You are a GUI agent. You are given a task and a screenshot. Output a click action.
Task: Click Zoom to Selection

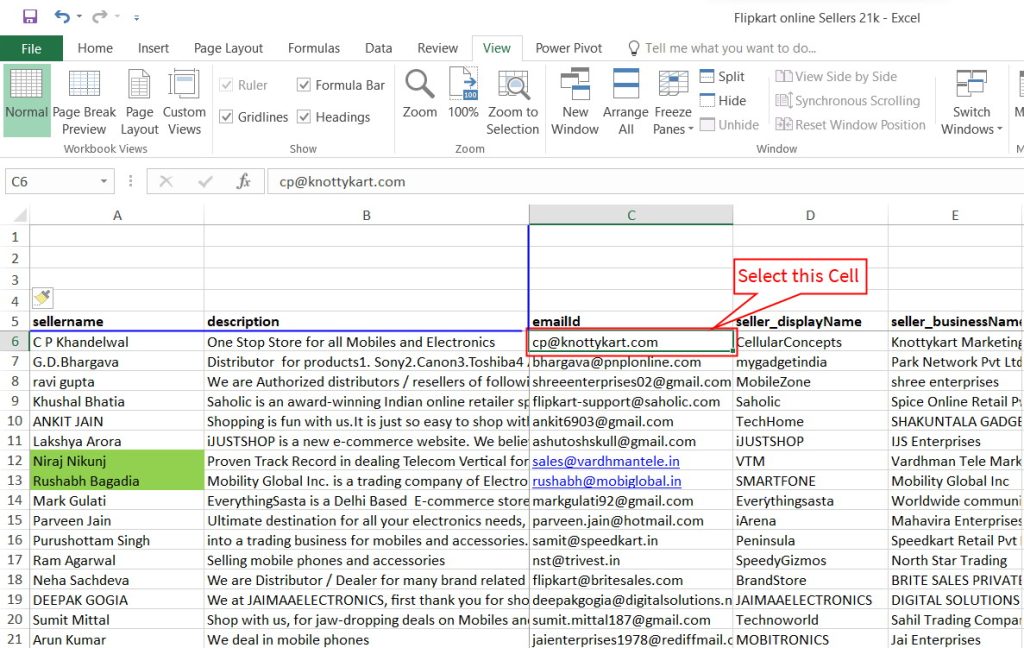[x=513, y=100]
